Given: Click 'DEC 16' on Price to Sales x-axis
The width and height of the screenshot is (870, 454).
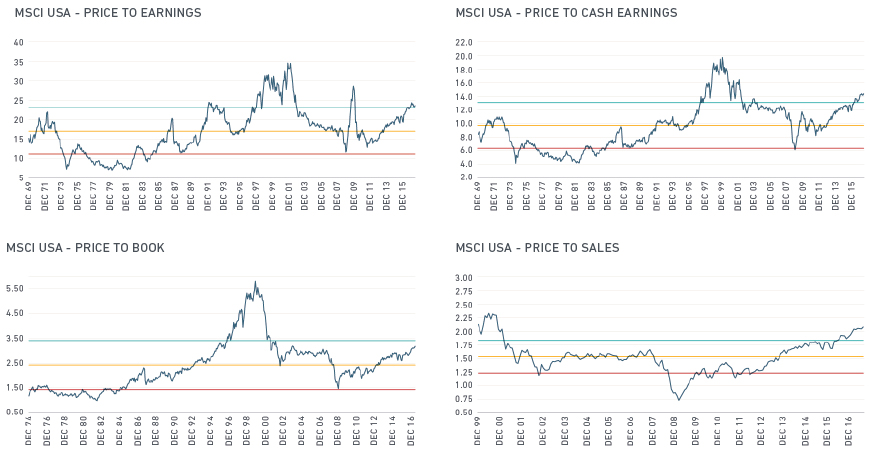Looking at the screenshot, I should click(848, 431).
